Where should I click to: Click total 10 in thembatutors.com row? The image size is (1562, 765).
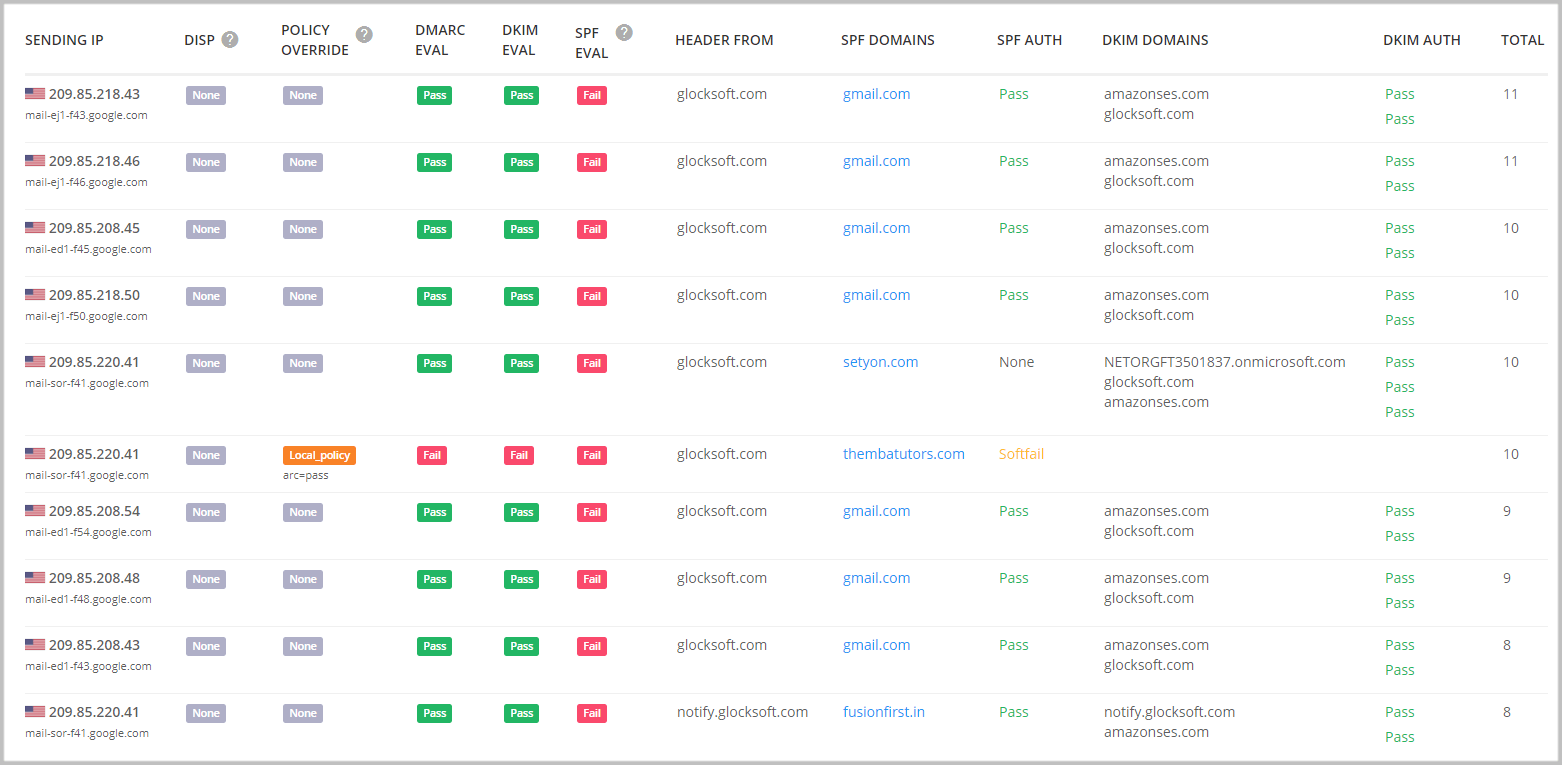point(1511,454)
